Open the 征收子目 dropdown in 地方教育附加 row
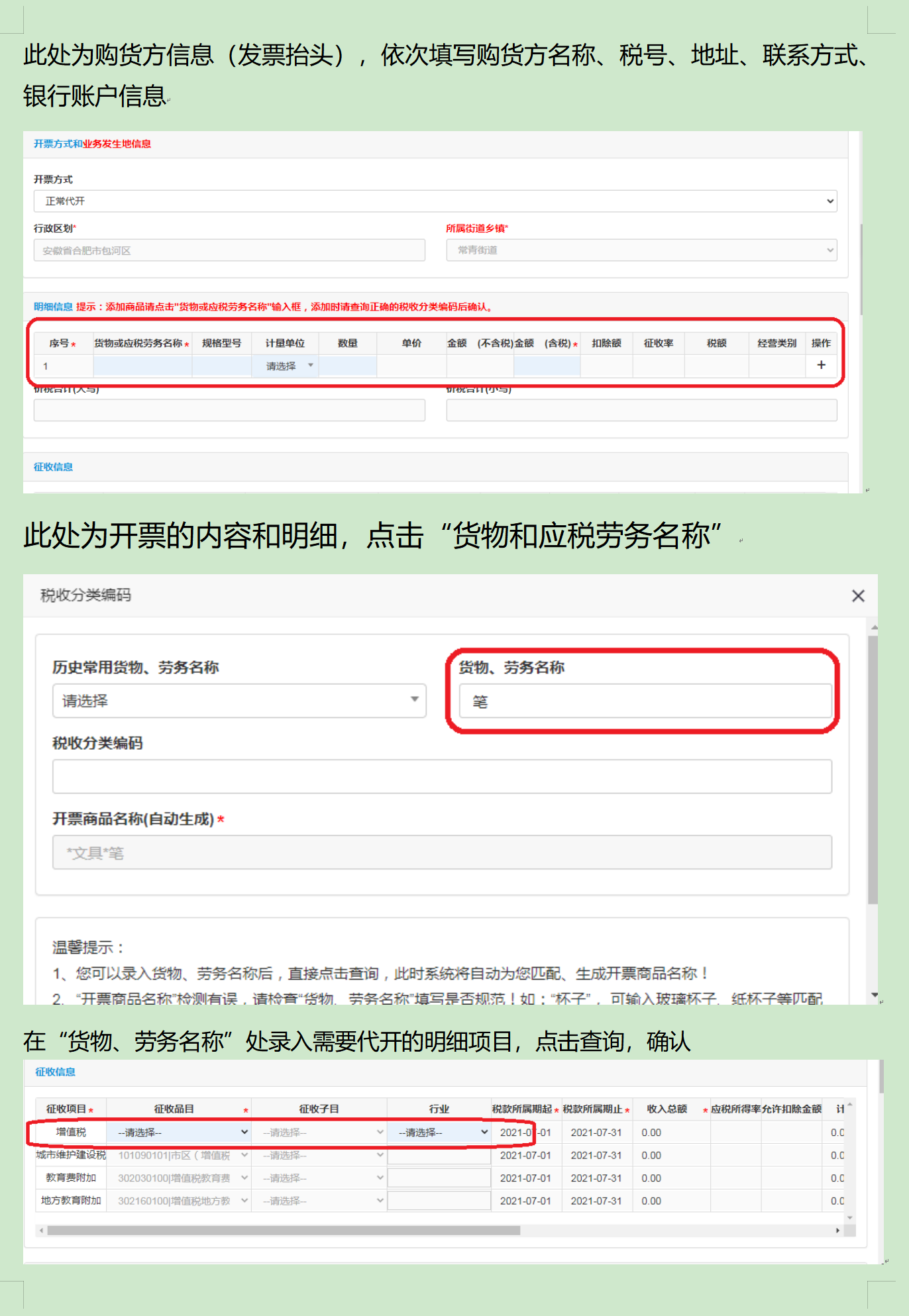The height and width of the screenshot is (1316, 909). click(319, 1201)
